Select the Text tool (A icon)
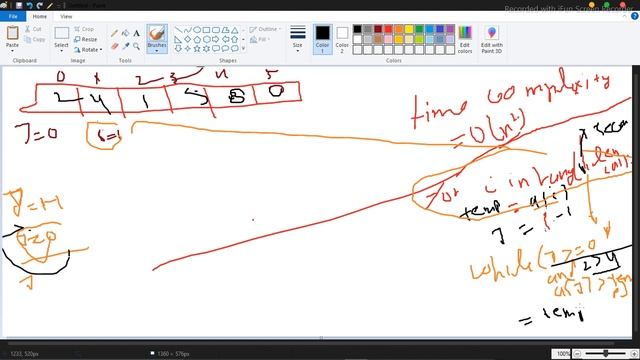 (x=136, y=33)
